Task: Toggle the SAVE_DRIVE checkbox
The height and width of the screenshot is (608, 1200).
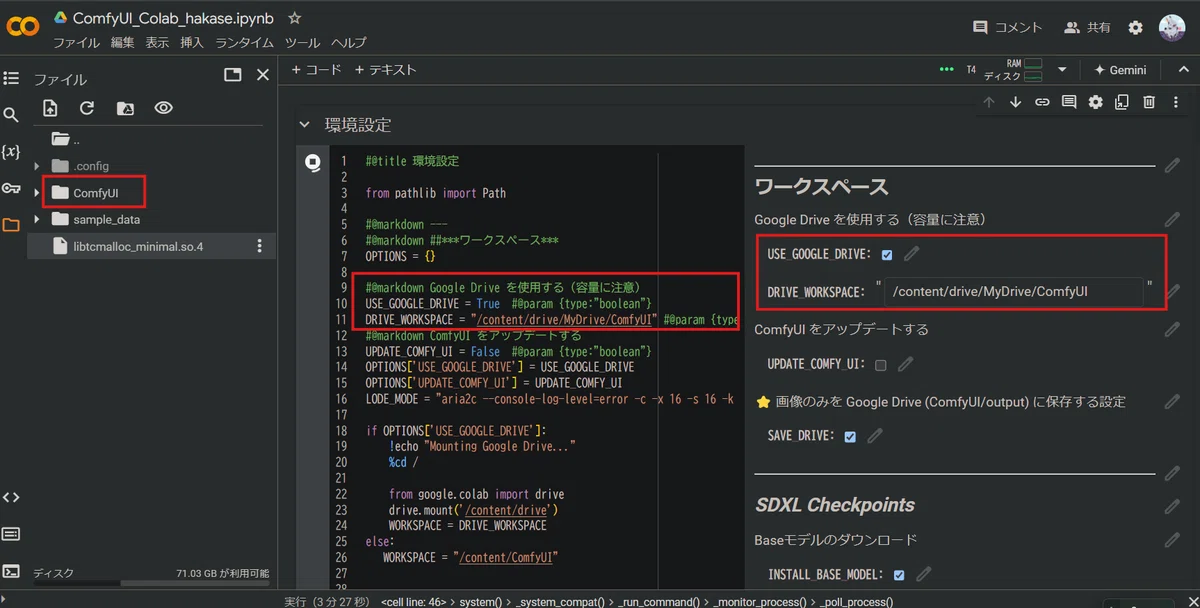Action: 850,437
